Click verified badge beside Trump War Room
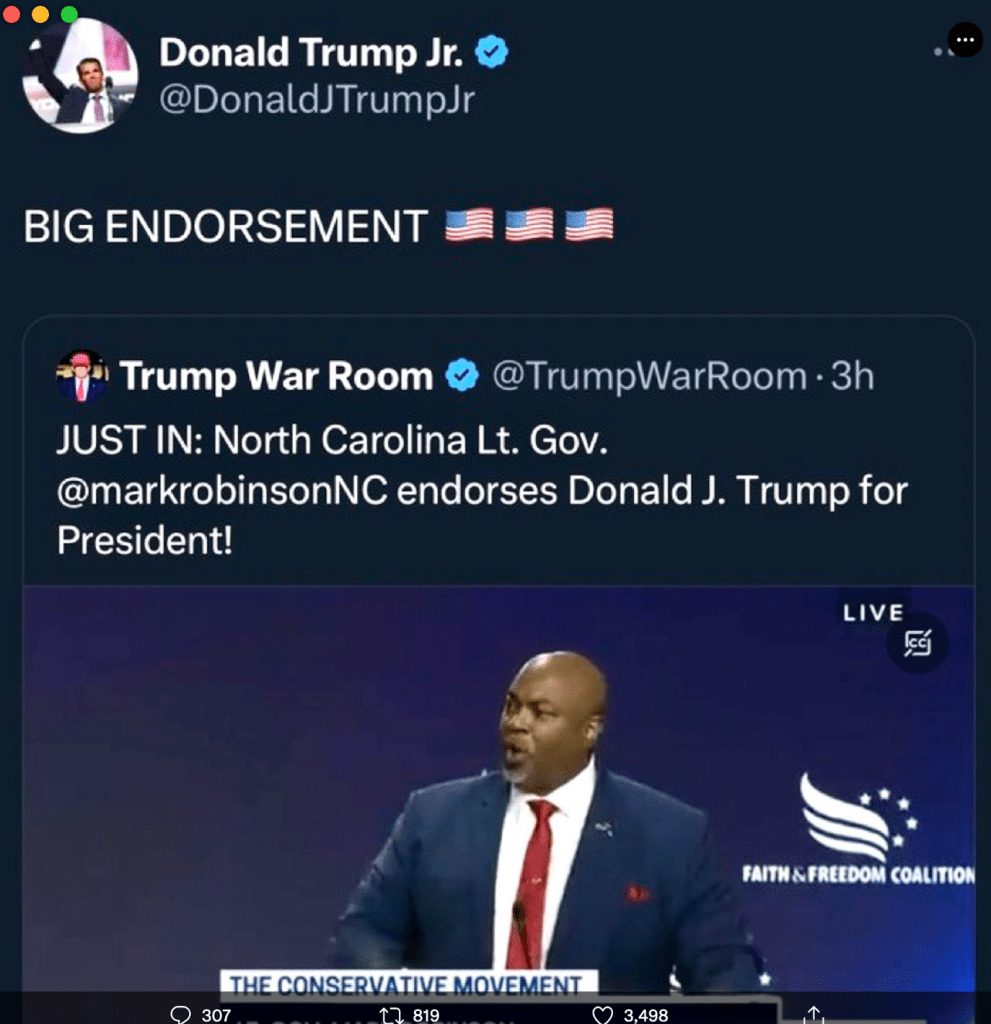The height and width of the screenshot is (1024, 991). [x=462, y=376]
